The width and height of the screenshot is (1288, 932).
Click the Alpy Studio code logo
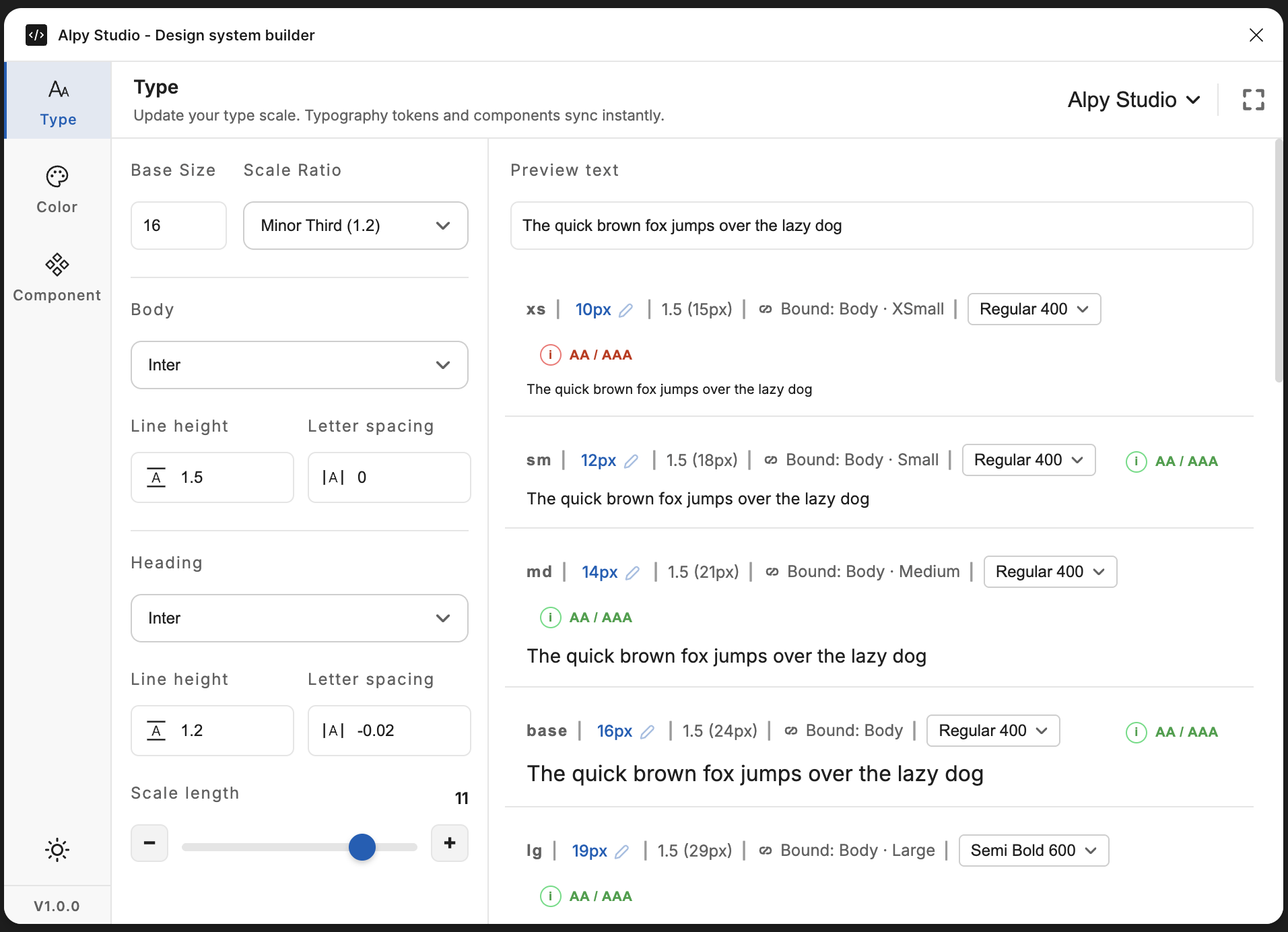click(x=36, y=35)
